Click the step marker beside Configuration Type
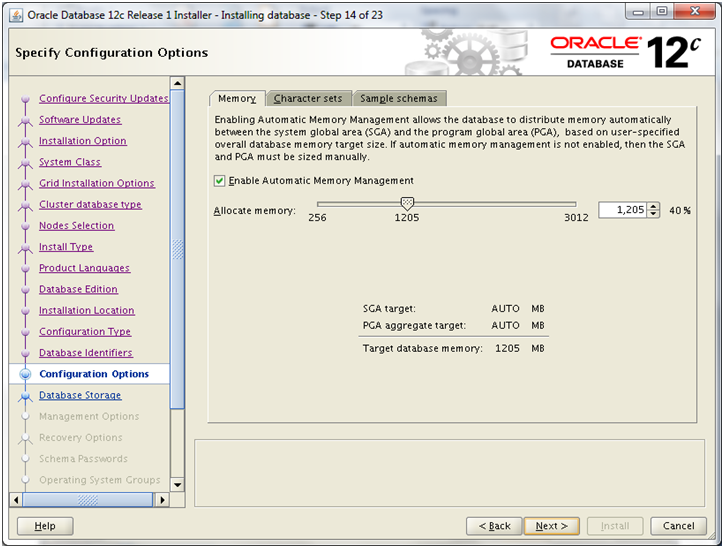 click(x=25, y=332)
